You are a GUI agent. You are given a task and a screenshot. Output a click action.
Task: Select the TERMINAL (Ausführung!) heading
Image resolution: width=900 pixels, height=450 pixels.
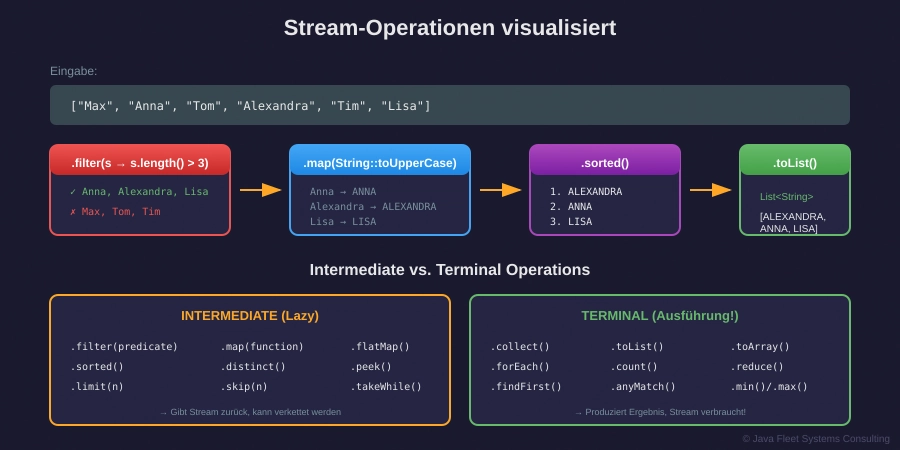(660, 315)
